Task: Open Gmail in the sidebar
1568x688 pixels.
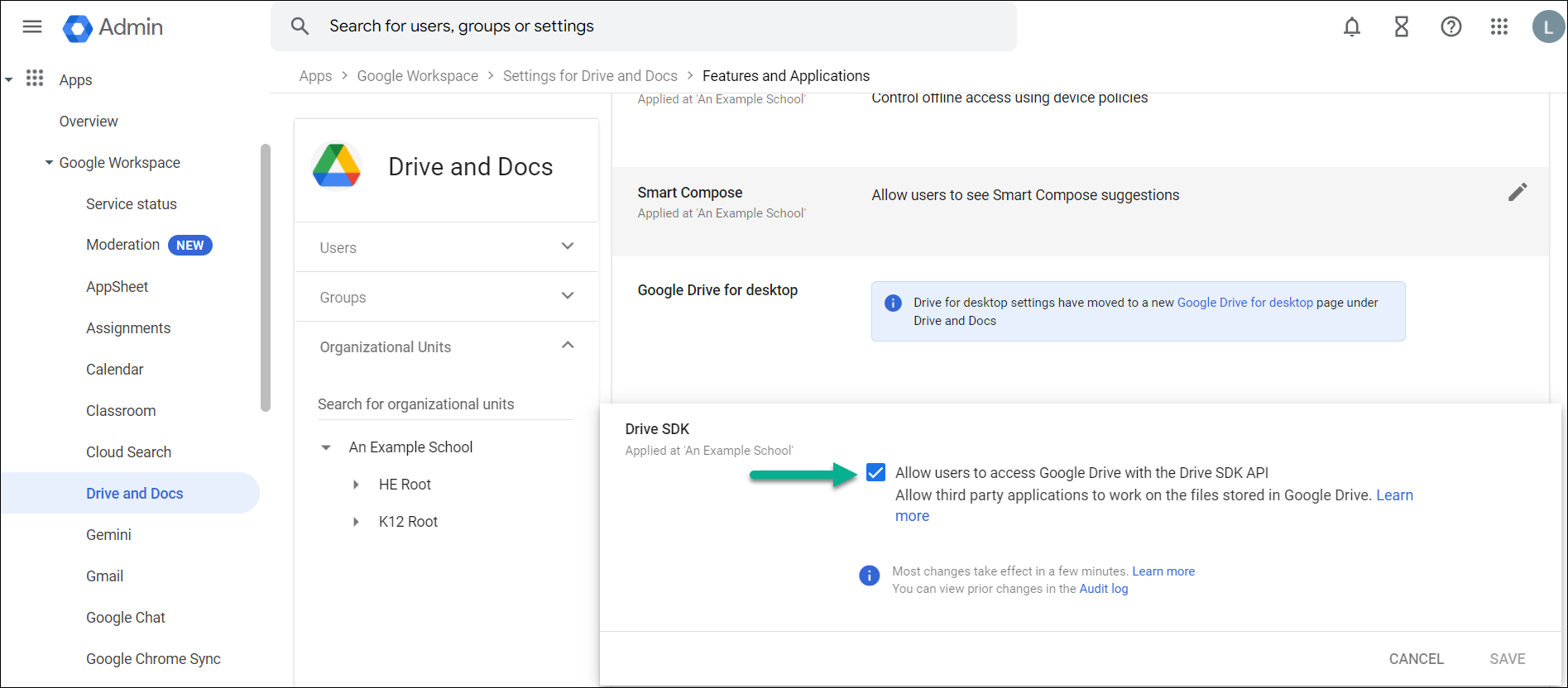Action: click(104, 576)
